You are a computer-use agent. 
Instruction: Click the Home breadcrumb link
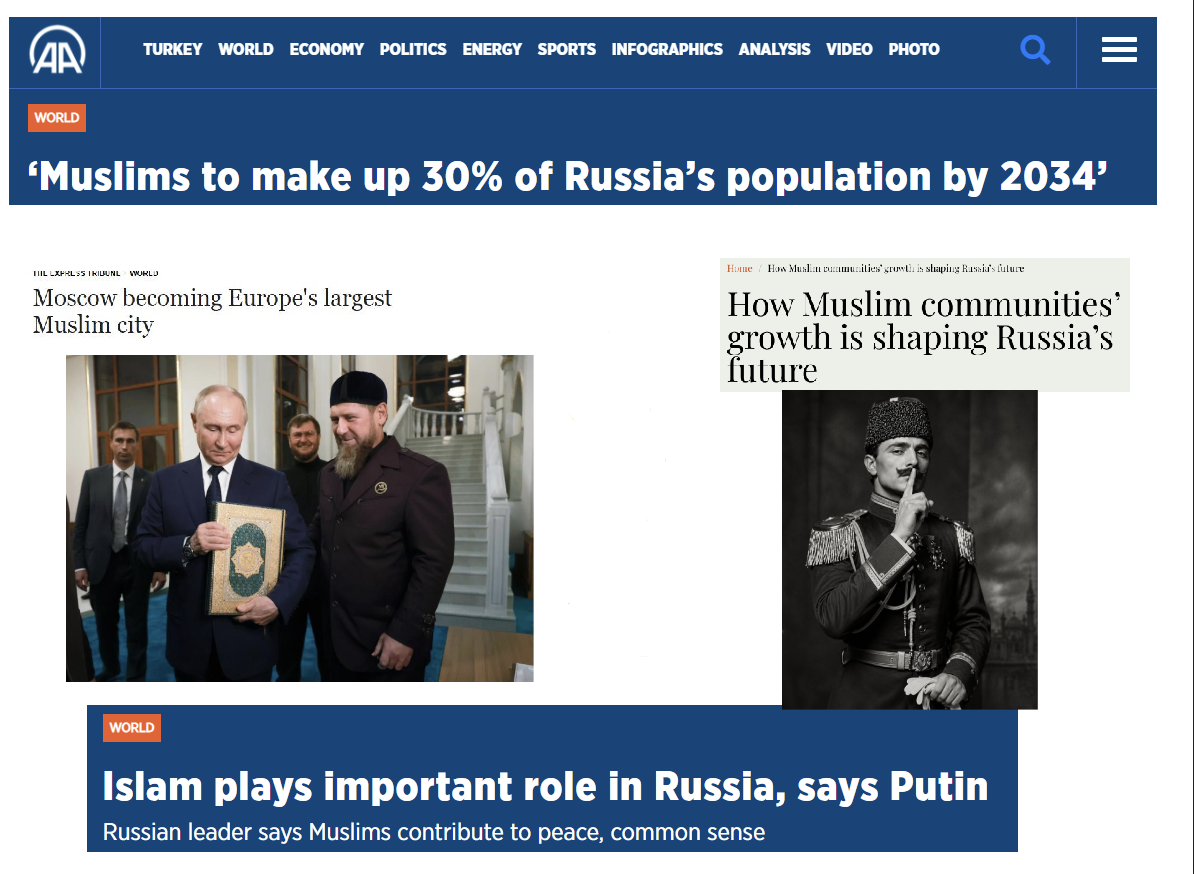[739, 269]
